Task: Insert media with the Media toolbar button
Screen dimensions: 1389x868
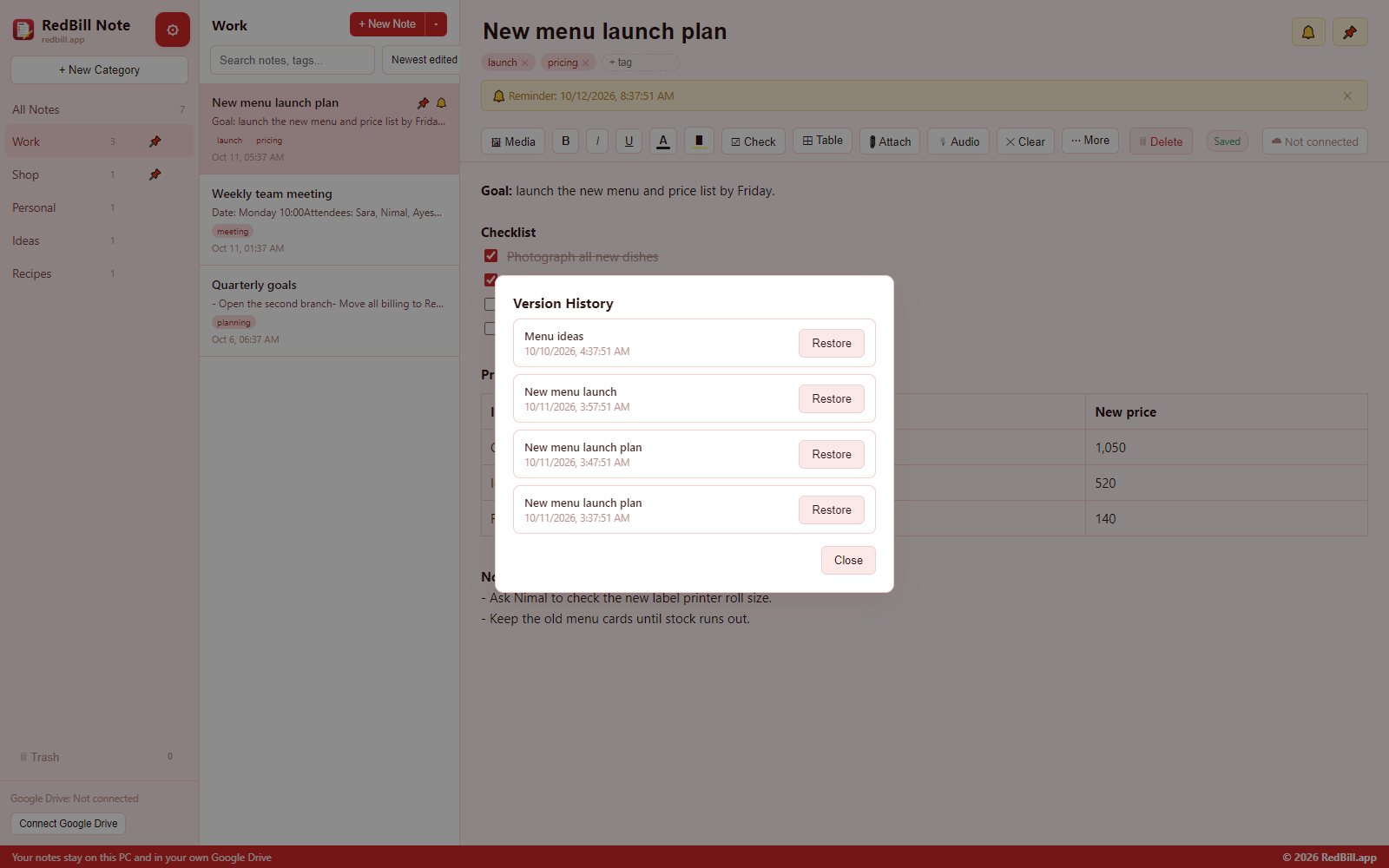Action: click(x=513, y=141)
